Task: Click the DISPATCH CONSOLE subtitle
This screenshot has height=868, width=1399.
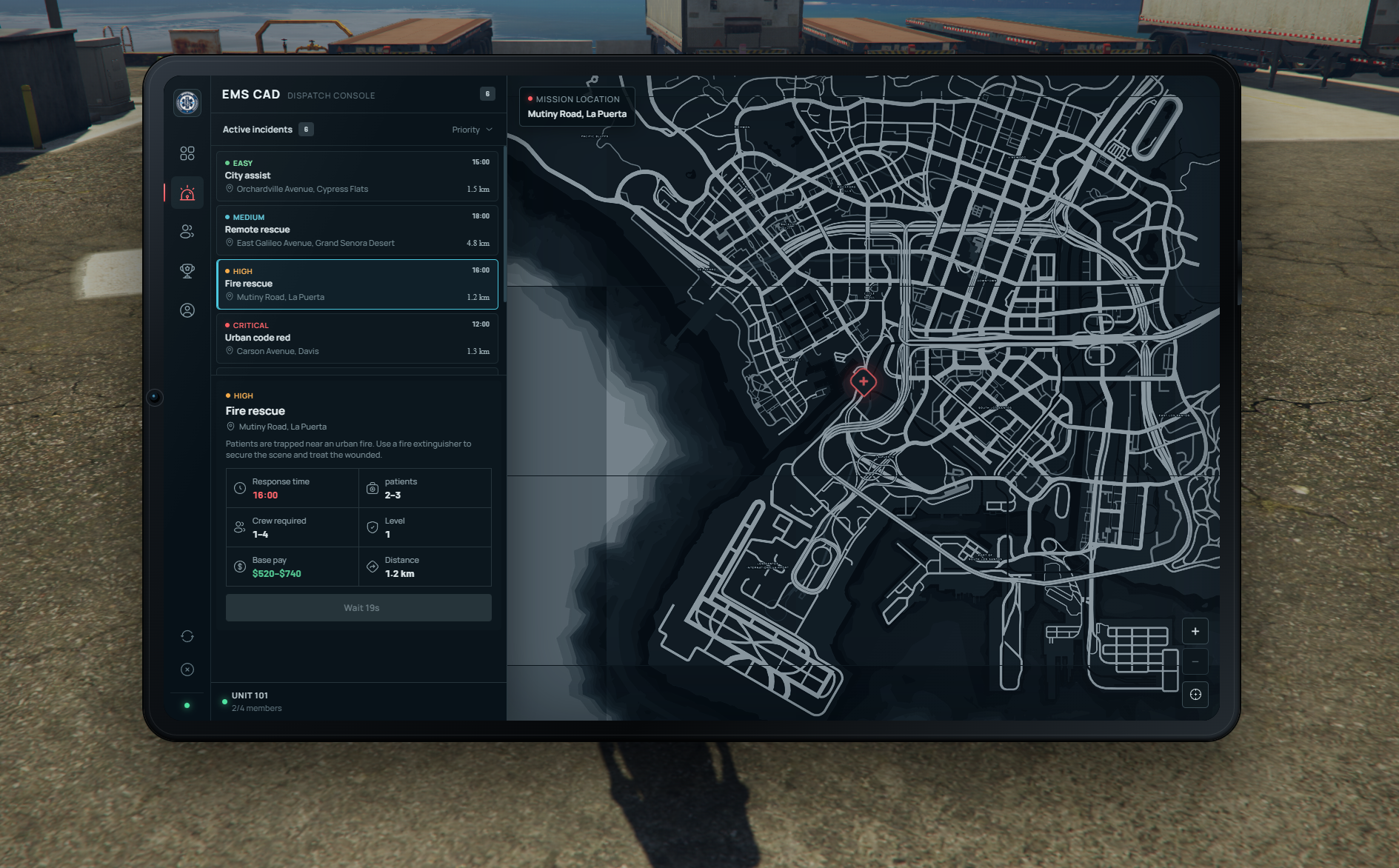Action: [331, 96]
